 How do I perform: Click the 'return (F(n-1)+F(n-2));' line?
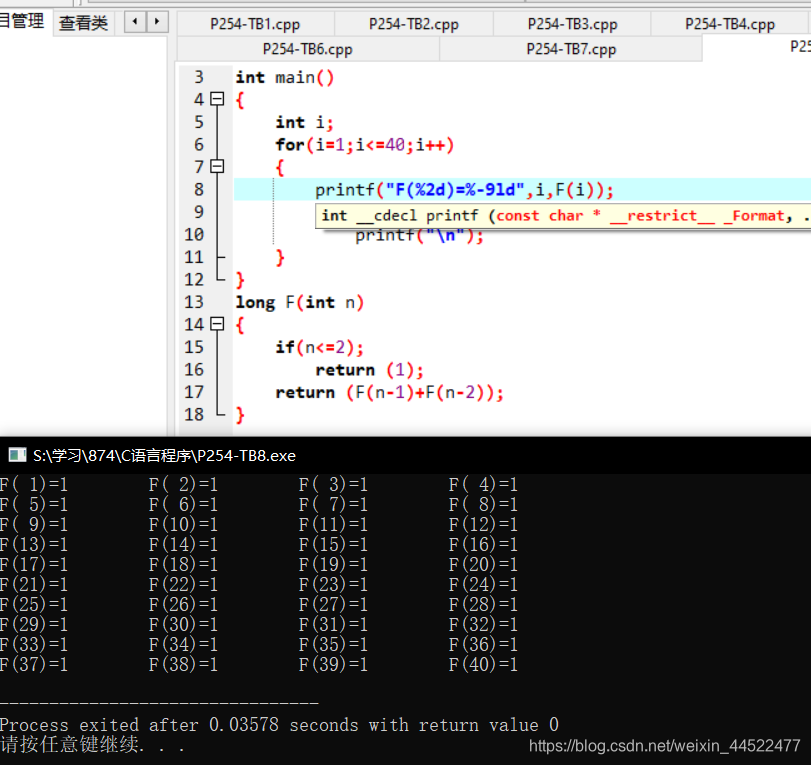(389, 393)
